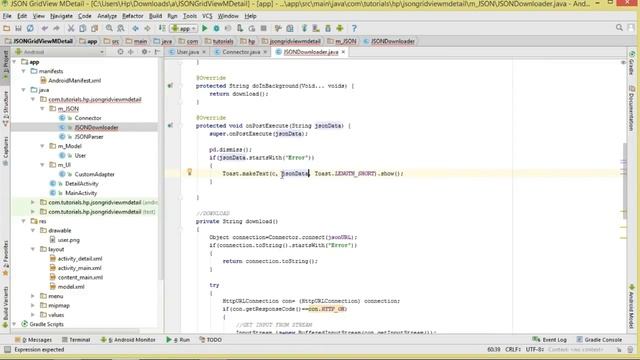Collapse the m_UI package
Viewport: 640px width, 360px height.
pos(42,164)
